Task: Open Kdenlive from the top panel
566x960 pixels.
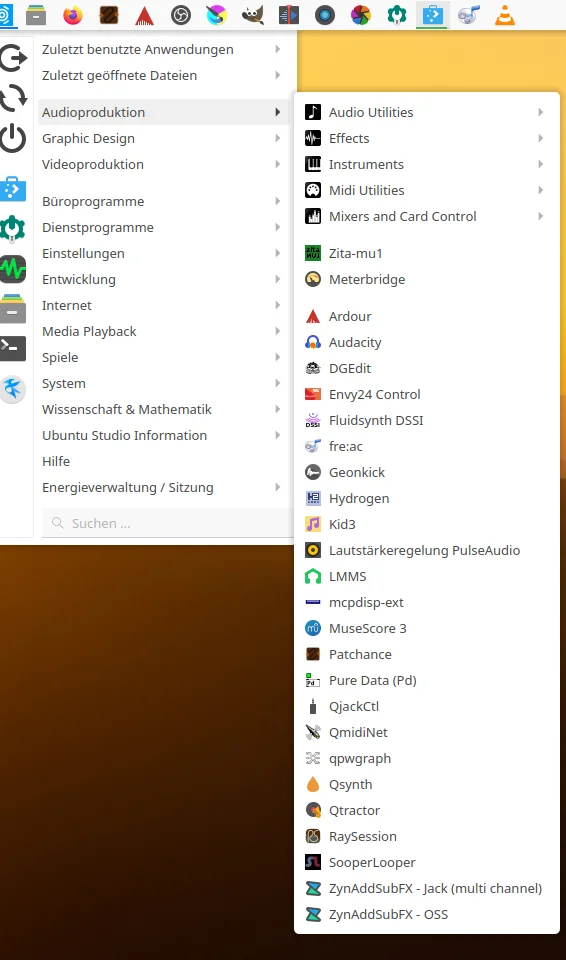Action: pos(289,15)
